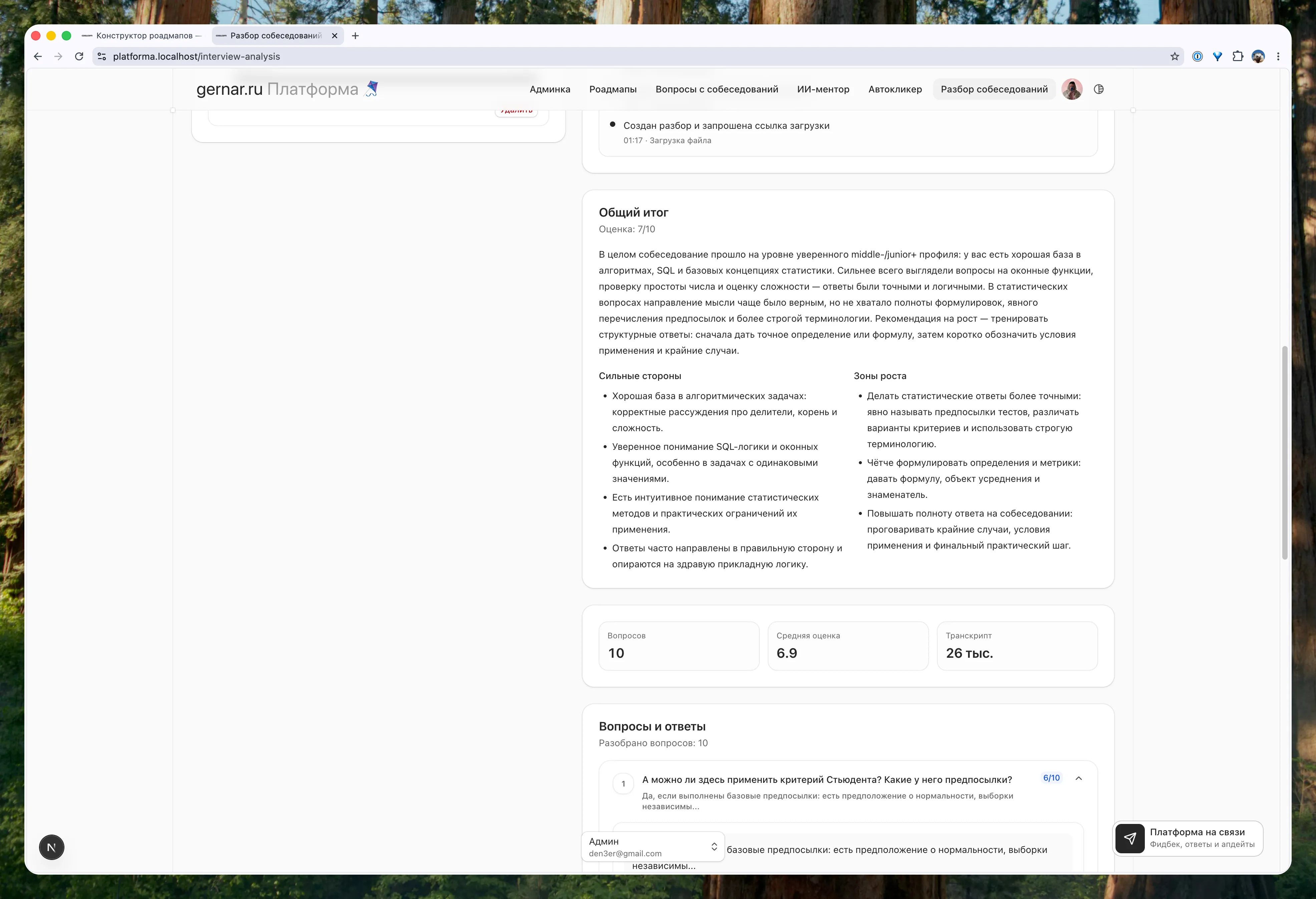This screenshot has height=899, width=1316.
Task: Click question number 1 circle badge
Action: 623,784
